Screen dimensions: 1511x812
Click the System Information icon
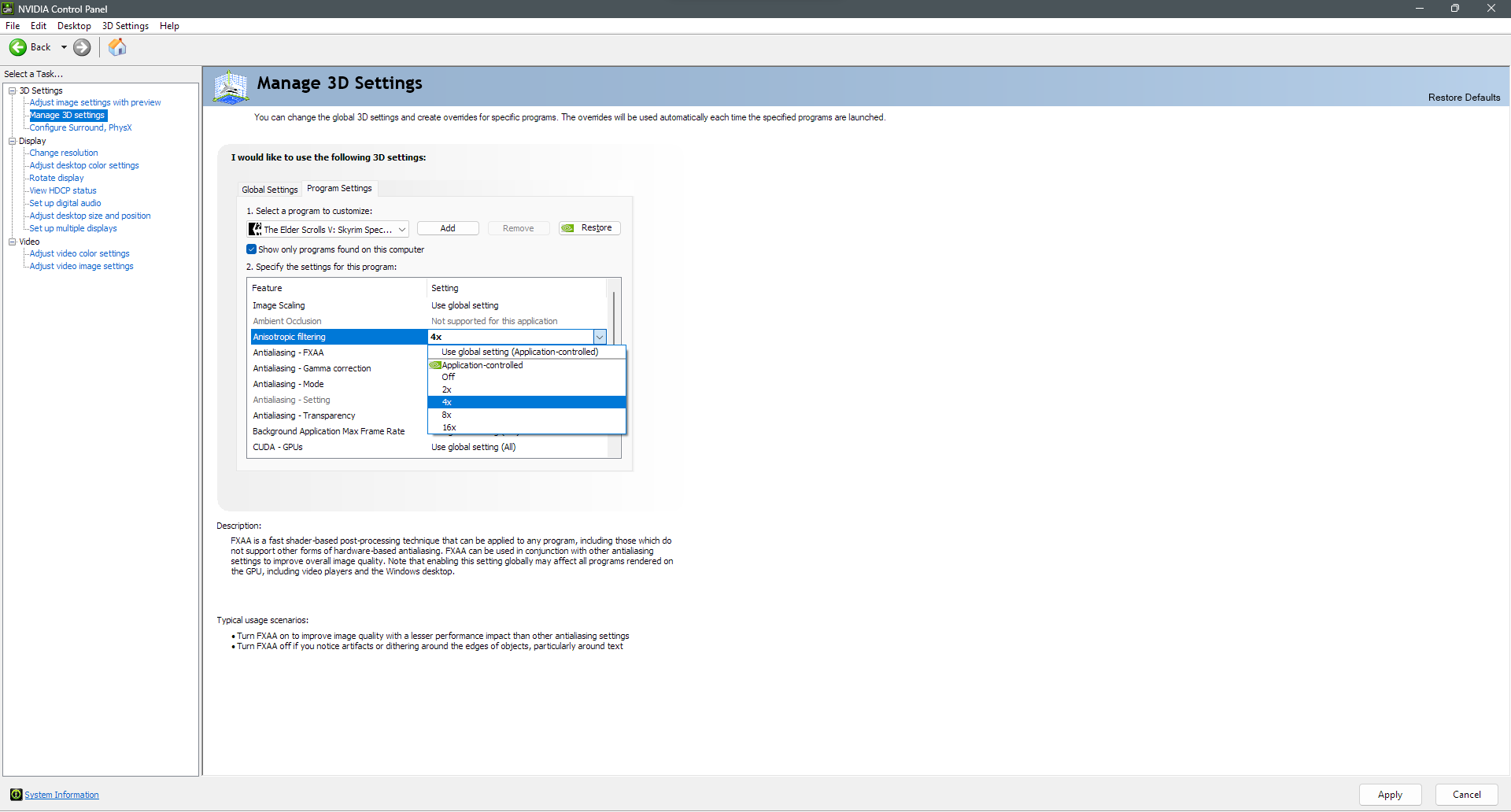point(16,795)
